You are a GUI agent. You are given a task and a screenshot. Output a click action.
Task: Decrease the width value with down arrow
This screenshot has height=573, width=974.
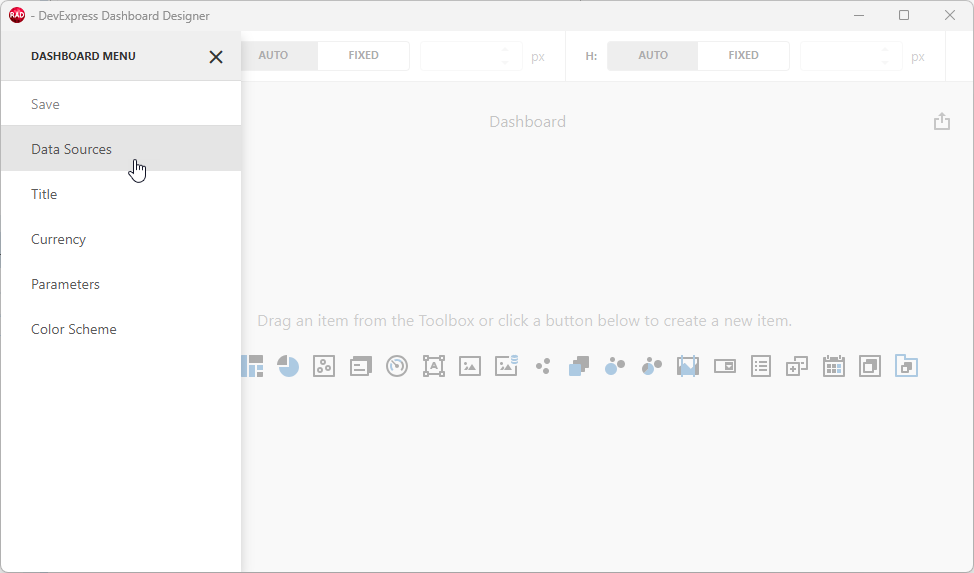coord(505,62)
